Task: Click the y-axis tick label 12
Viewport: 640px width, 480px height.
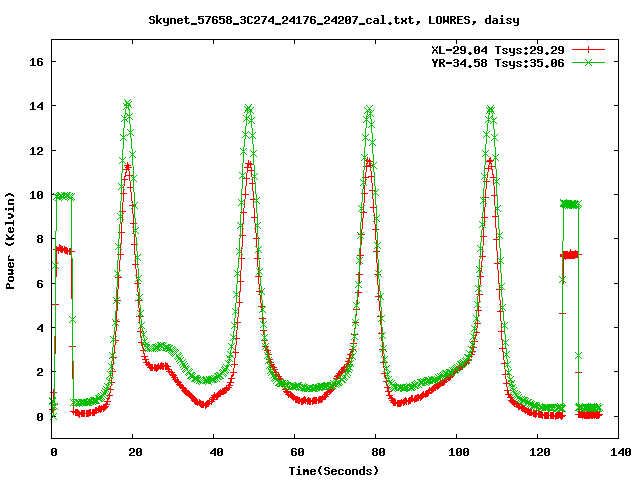Action: [36, 151]
